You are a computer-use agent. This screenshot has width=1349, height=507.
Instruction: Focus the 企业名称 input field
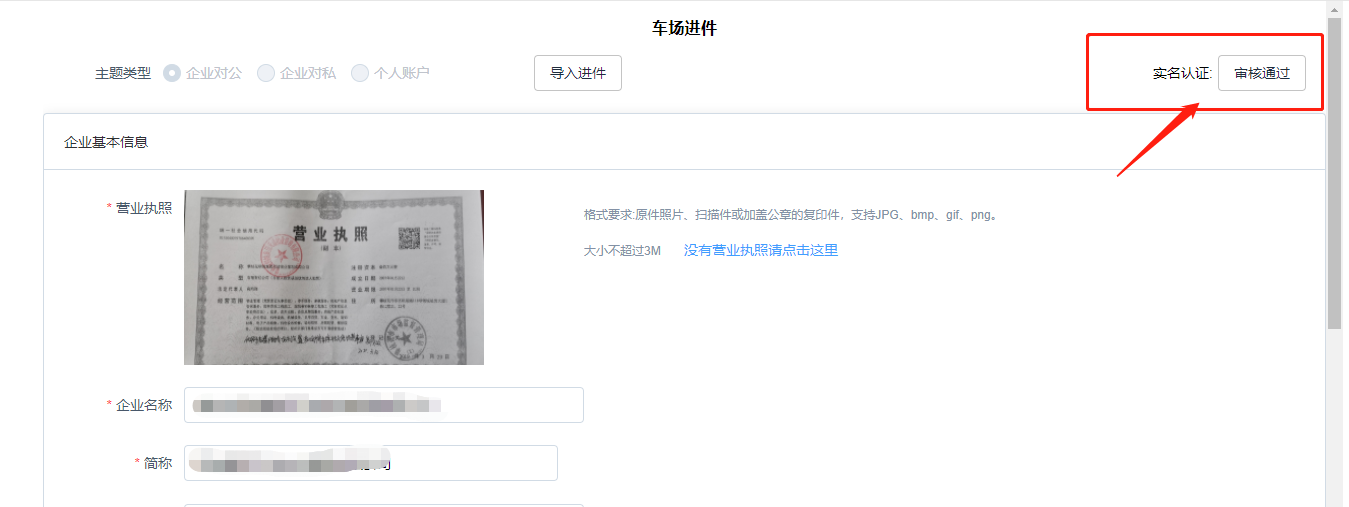[x=383, y=405]
